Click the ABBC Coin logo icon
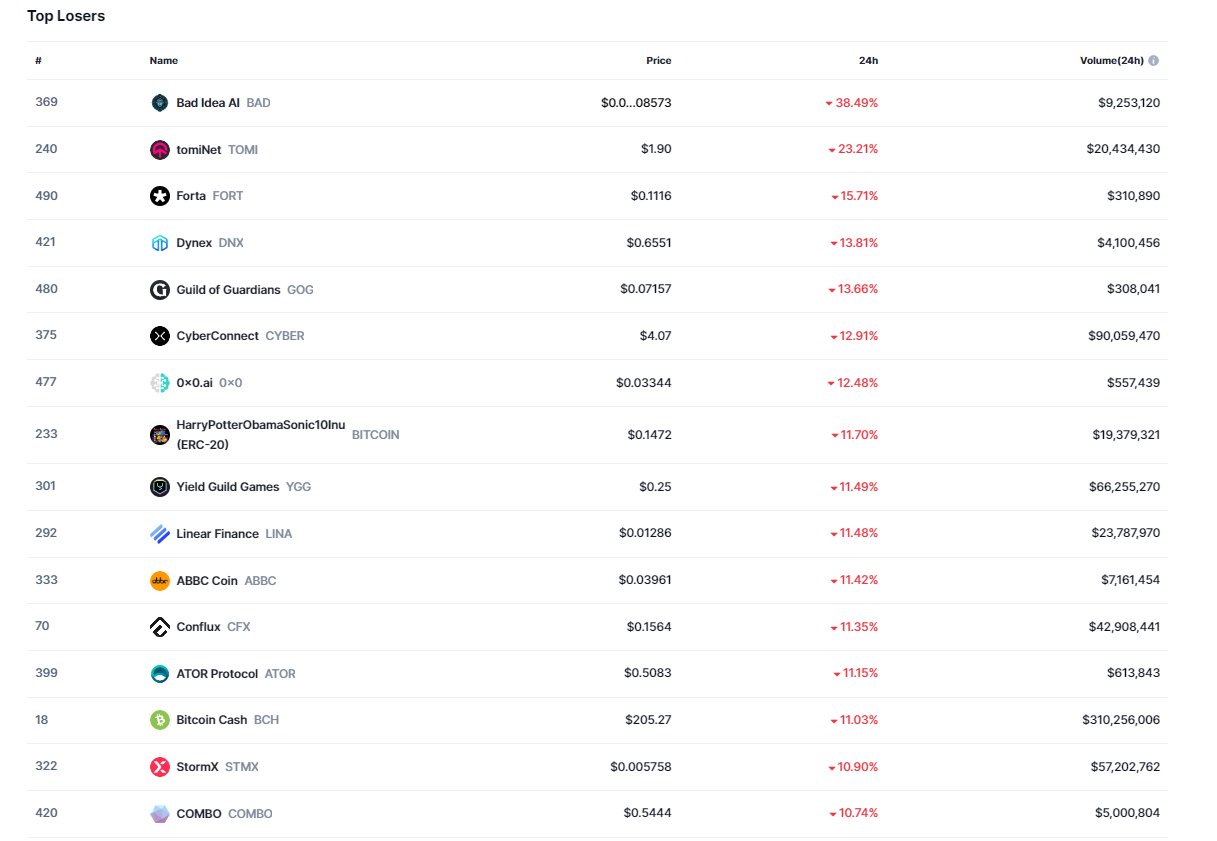 160,581
